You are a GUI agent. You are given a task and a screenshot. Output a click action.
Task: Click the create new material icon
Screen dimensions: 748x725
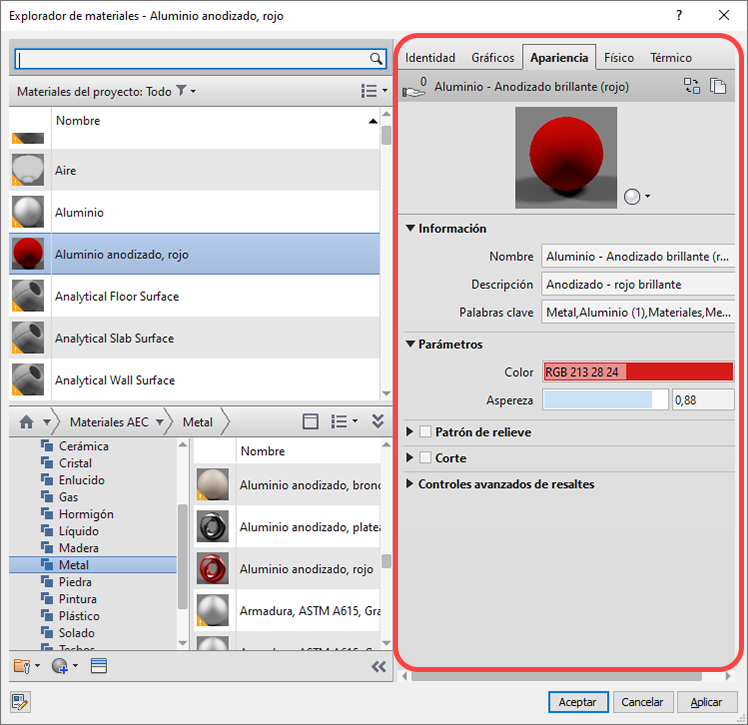64,666
